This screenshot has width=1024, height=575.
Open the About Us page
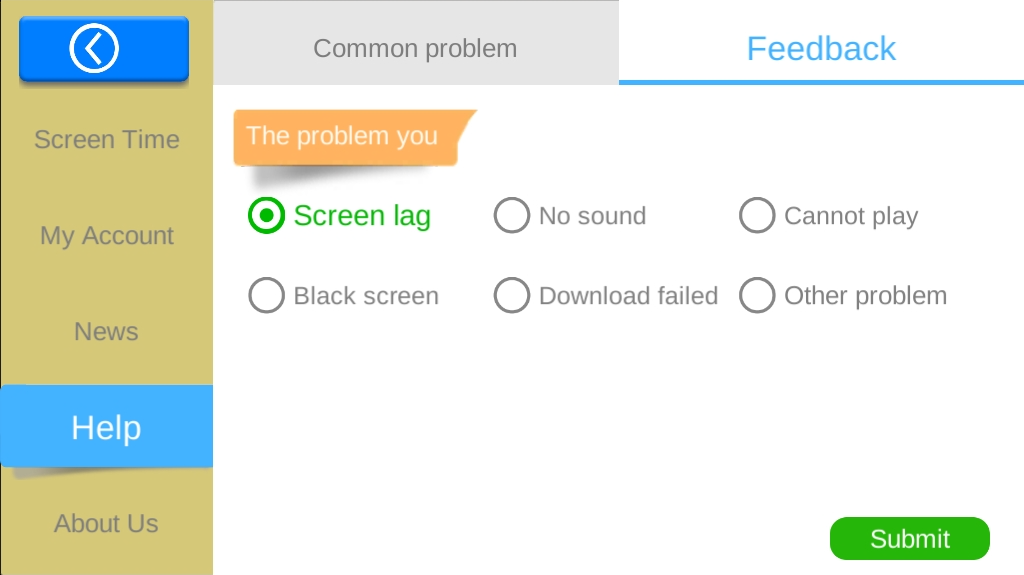point(106,523)
